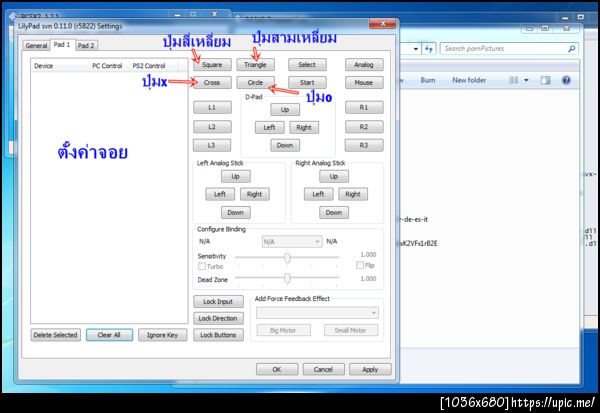Click the Explorer change view icon
This screenshot has width=600, height=413.
pos(514,80)
